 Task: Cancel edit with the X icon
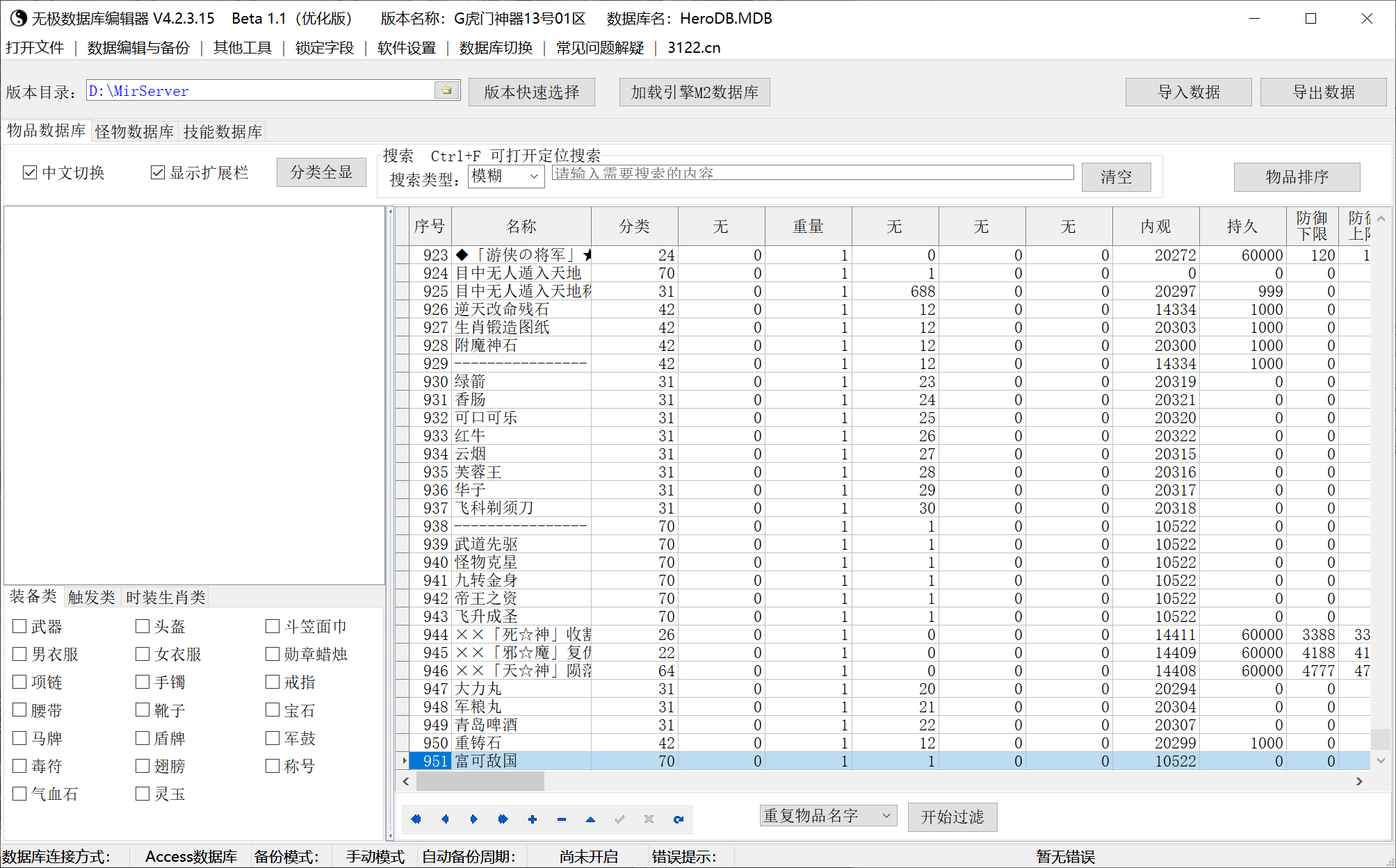[x=649, y=819]
